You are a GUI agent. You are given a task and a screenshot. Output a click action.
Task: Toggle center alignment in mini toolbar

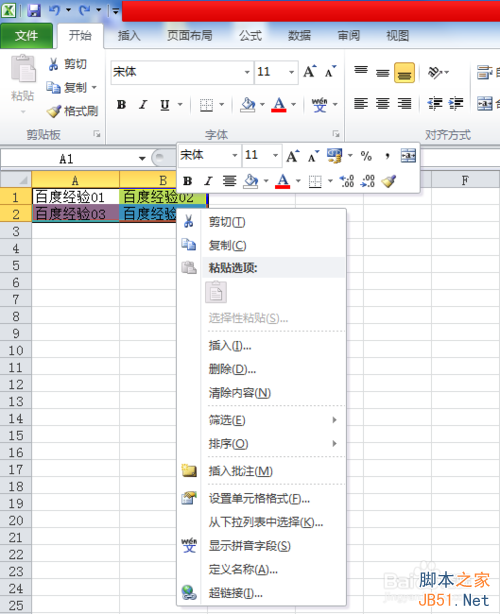[x=229, y=181]
